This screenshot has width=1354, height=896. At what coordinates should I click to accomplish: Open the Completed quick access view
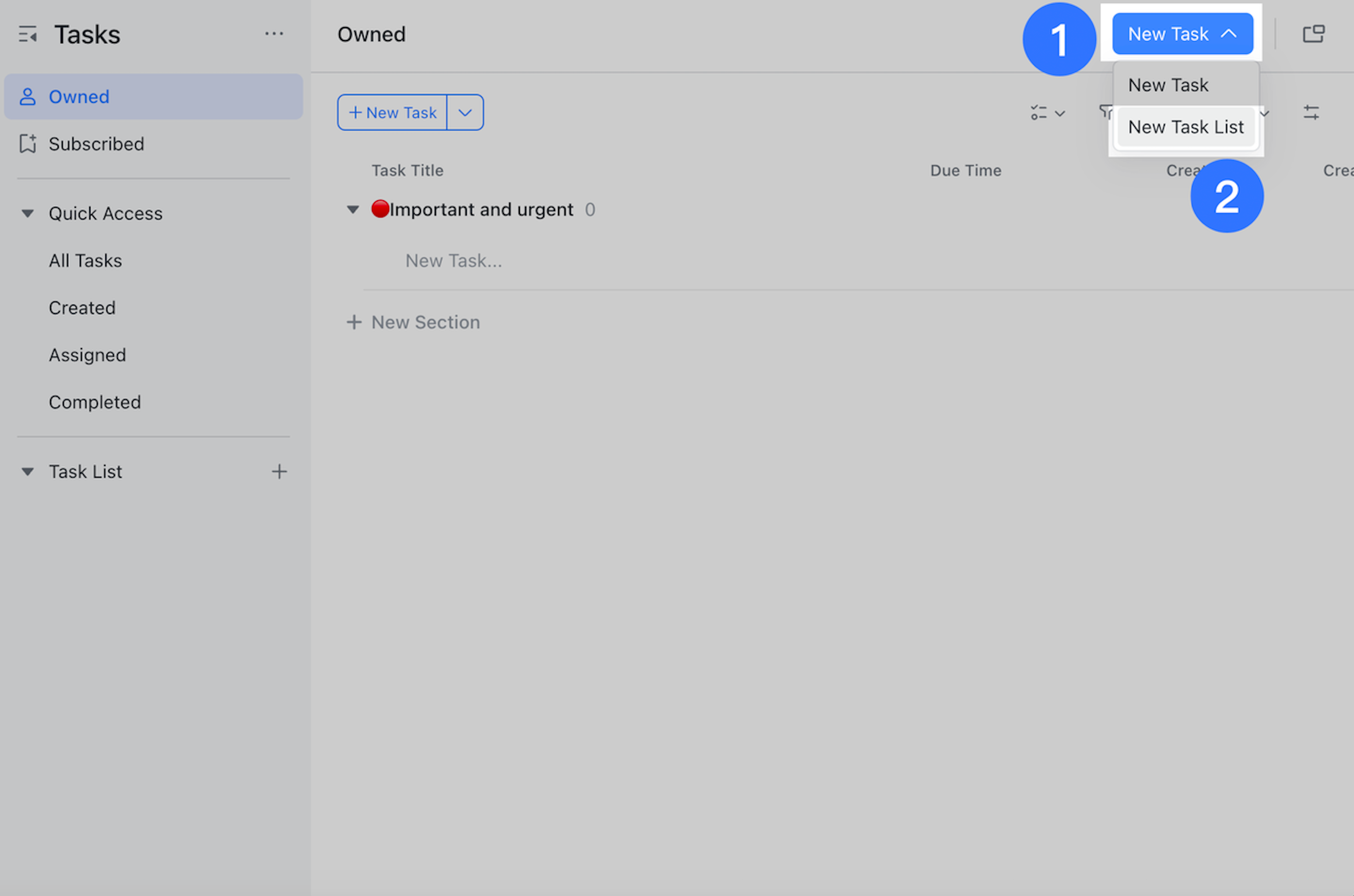pyautogui.click(x=95, y=402)
